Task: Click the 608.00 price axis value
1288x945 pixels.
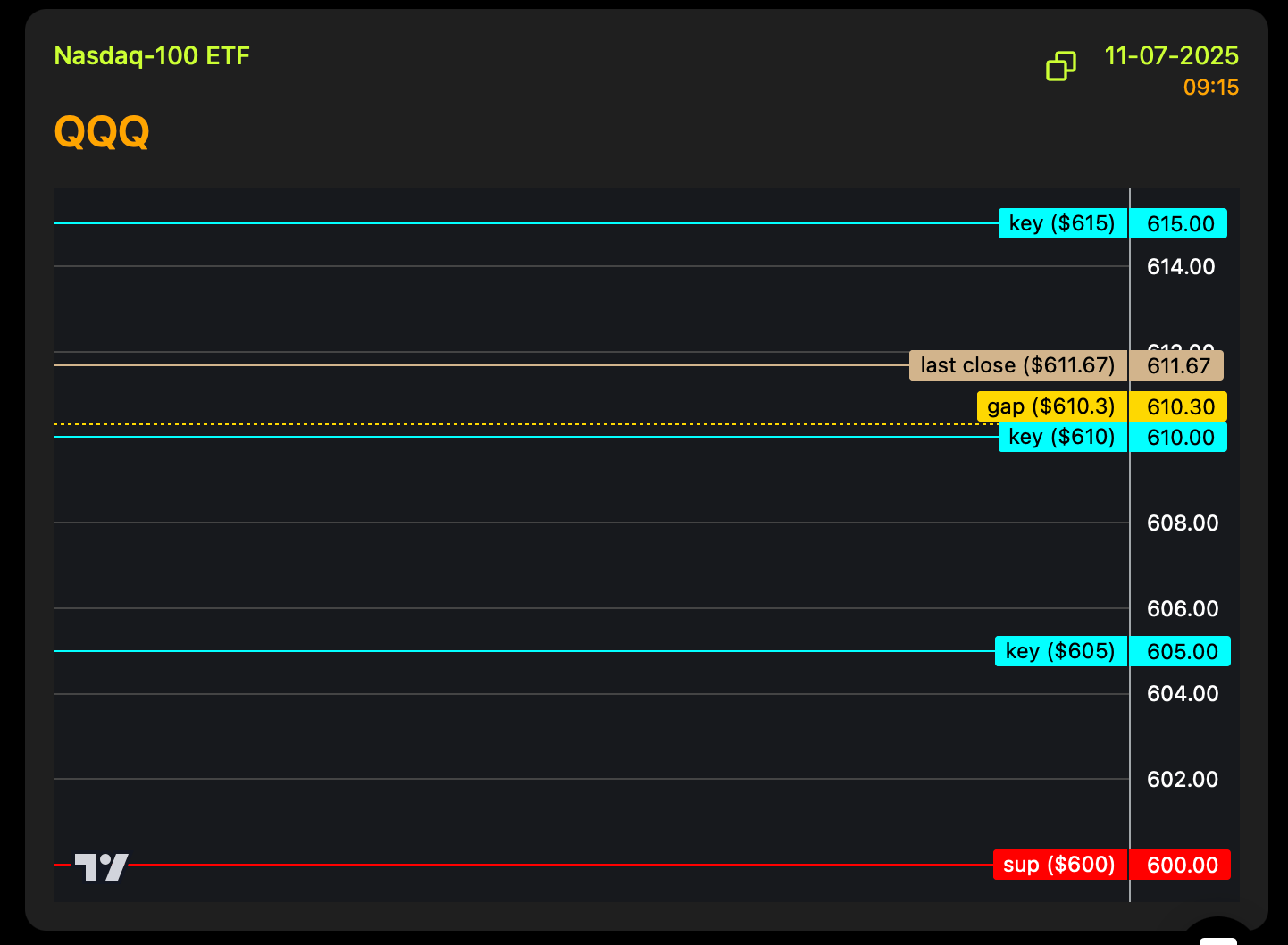Action: [1182, 523]
